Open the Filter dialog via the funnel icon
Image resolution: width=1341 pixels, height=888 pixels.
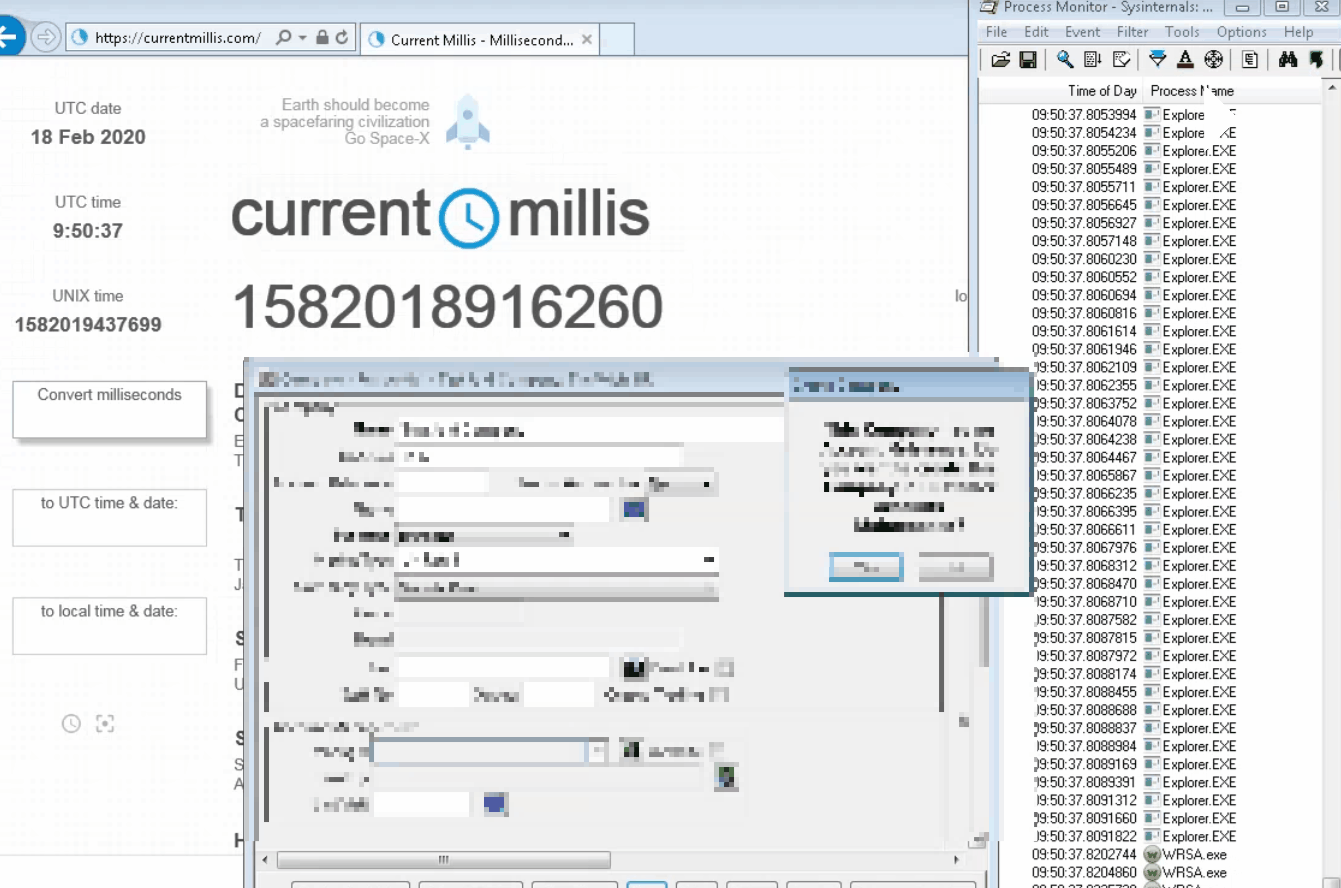(1155, 60)
